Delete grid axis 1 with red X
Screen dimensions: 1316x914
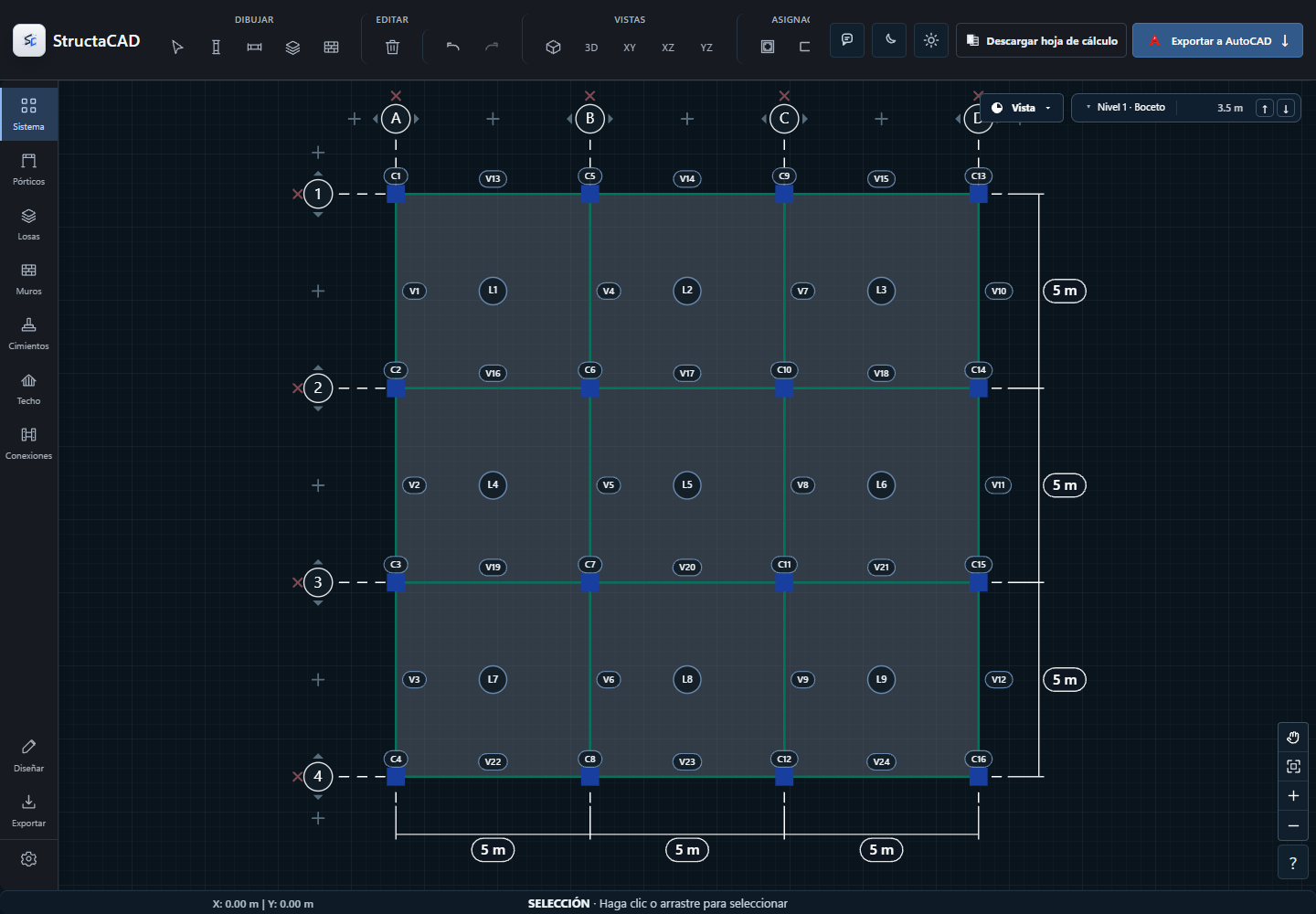297,194
